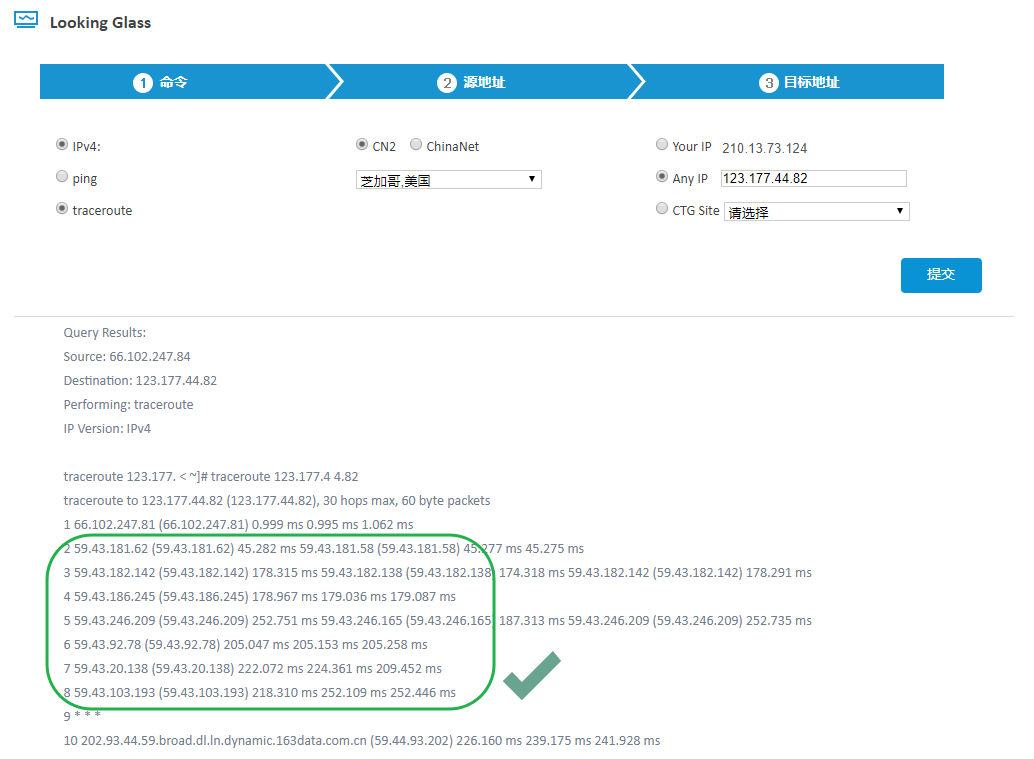Open the source location dropdown 芝加哥,美国

tap(449, 180)
